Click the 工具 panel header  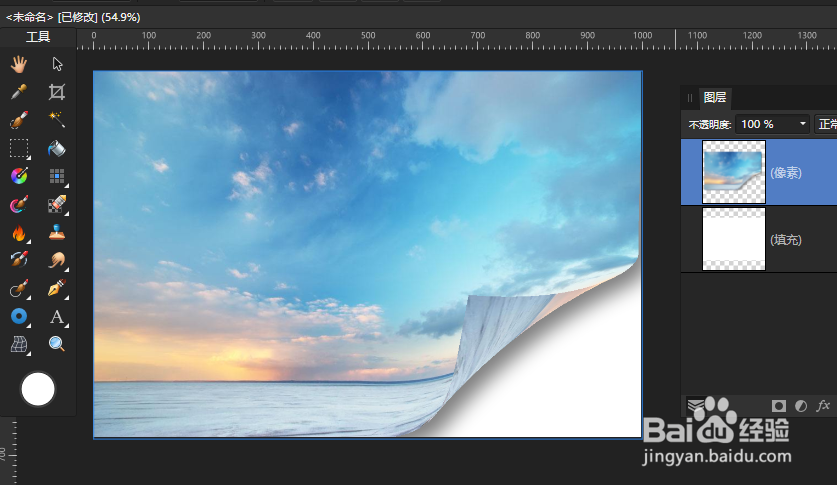38,36
